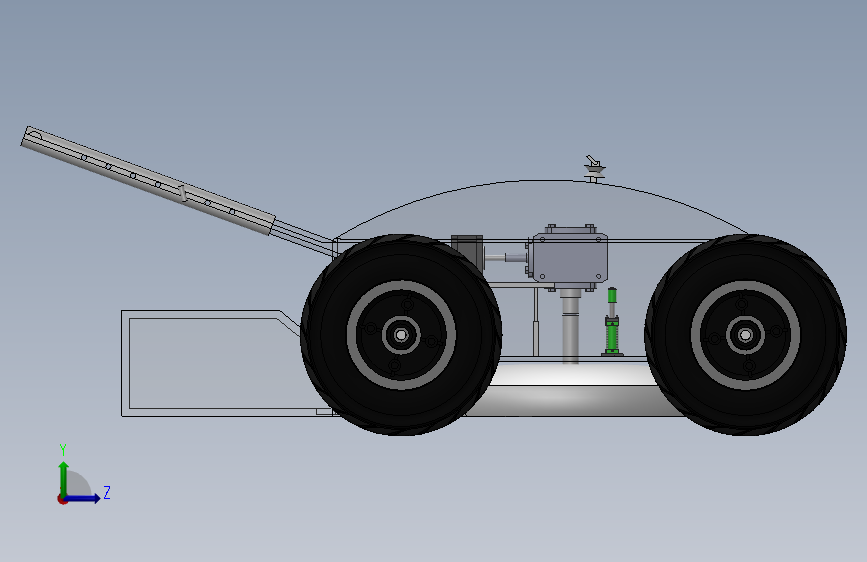Select the gray gearbox housing between the wheels
Image resolution: width=867 pixels, height=562 pixels.
(x=570, y=258)
